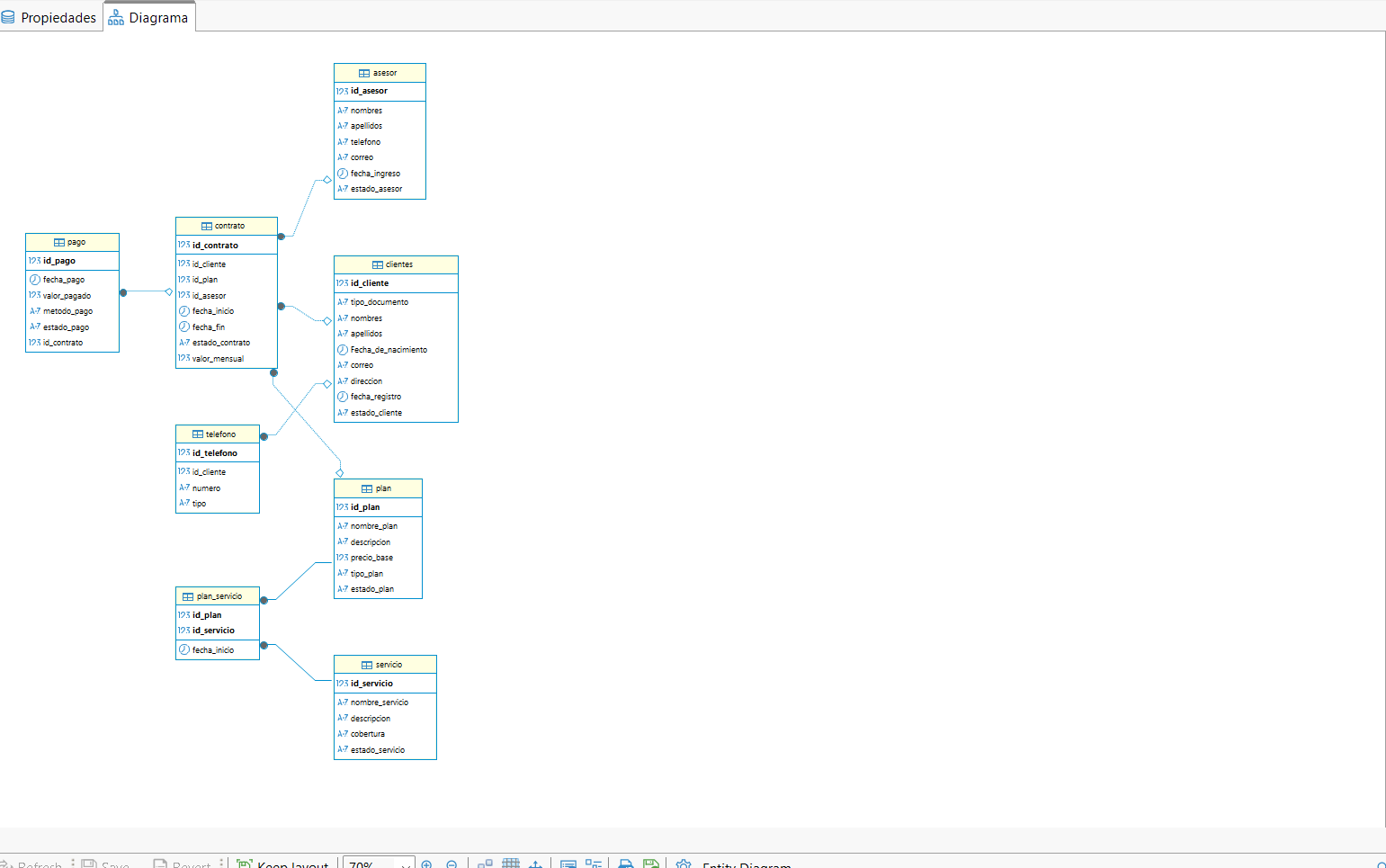Toggle the Keep layout option
Viewport: 1386px width, 868px height.
click(x=283, y=864)
